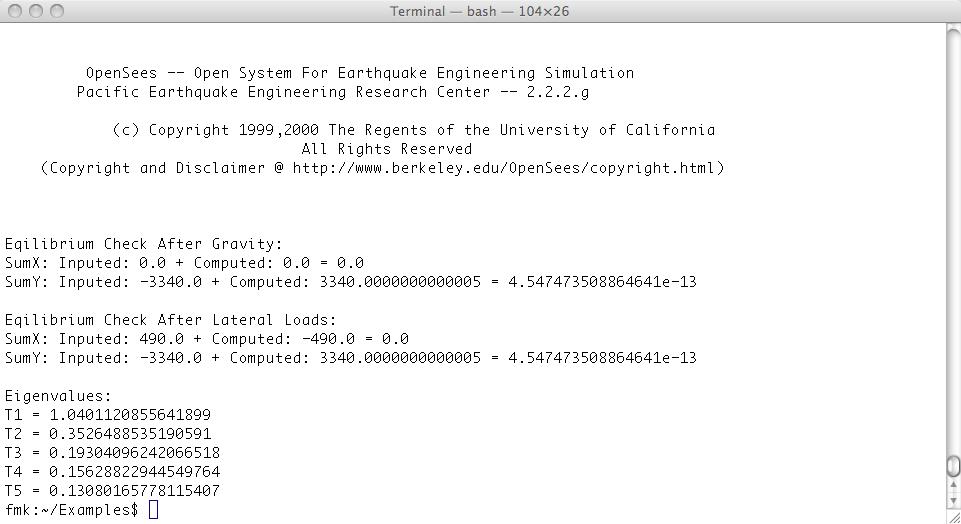Click the 'Terminal — bash — 104×26' title text
The width and height of the screenshot is (961, 524).
coord(479,11)
